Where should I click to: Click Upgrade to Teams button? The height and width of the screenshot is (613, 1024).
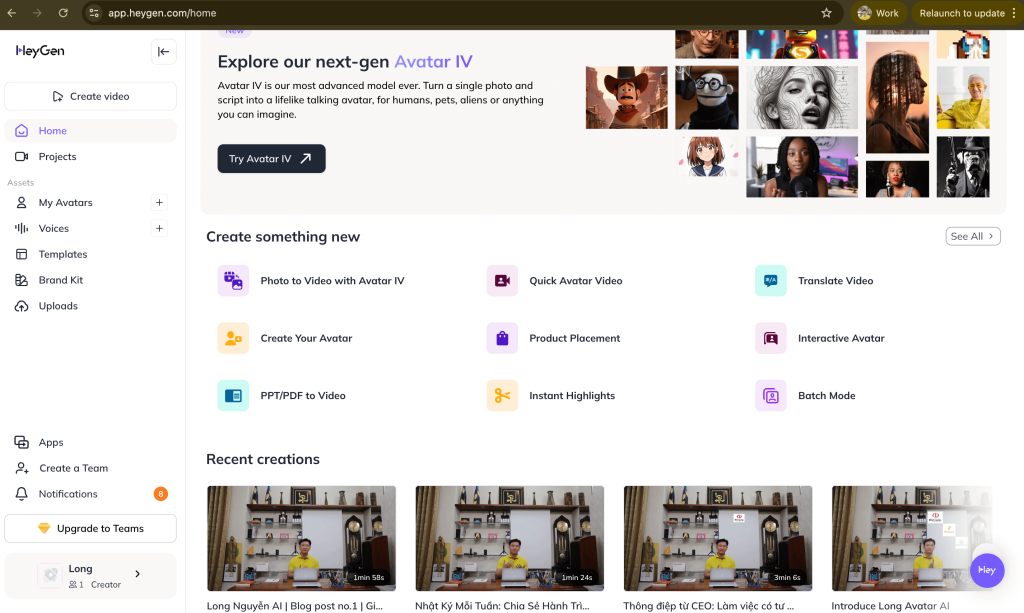90,528
